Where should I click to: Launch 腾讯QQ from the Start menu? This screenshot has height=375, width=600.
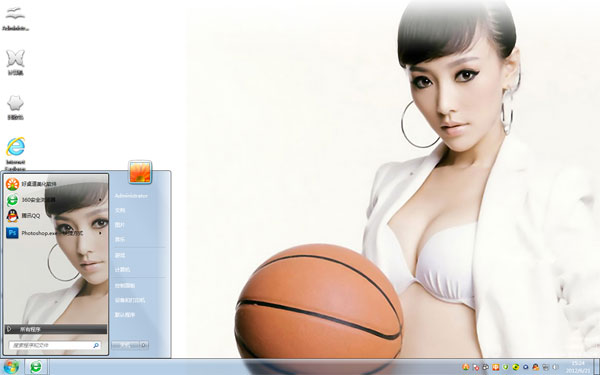55,216
